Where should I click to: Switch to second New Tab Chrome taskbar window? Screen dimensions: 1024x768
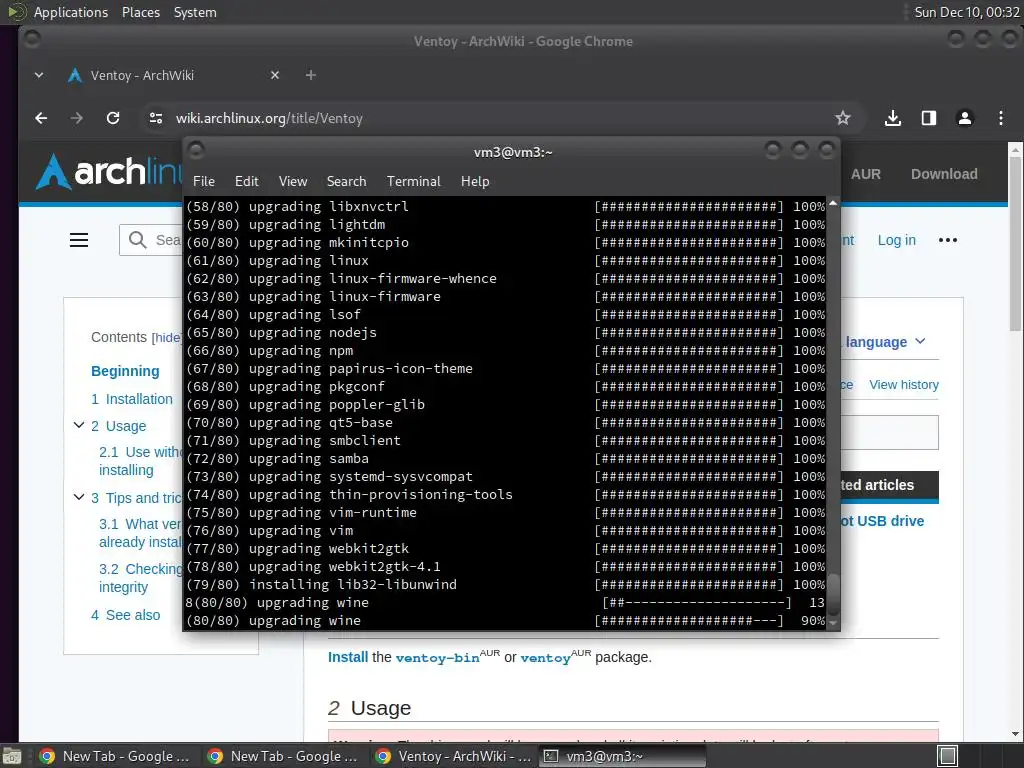[283, 756]
